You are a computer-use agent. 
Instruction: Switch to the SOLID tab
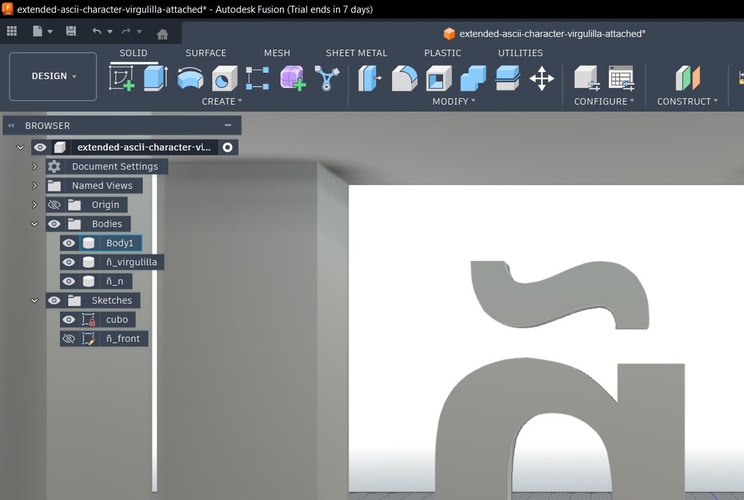coord(133,53)
